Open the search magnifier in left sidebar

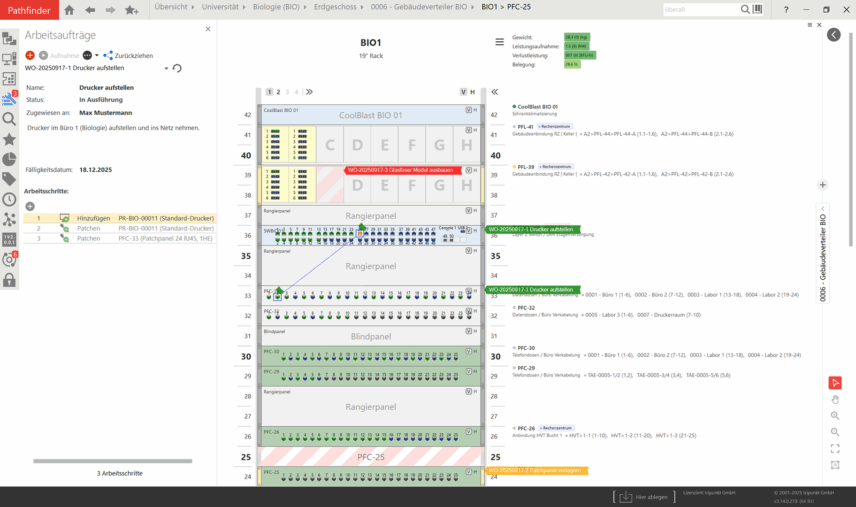click(x=9, y=118)
